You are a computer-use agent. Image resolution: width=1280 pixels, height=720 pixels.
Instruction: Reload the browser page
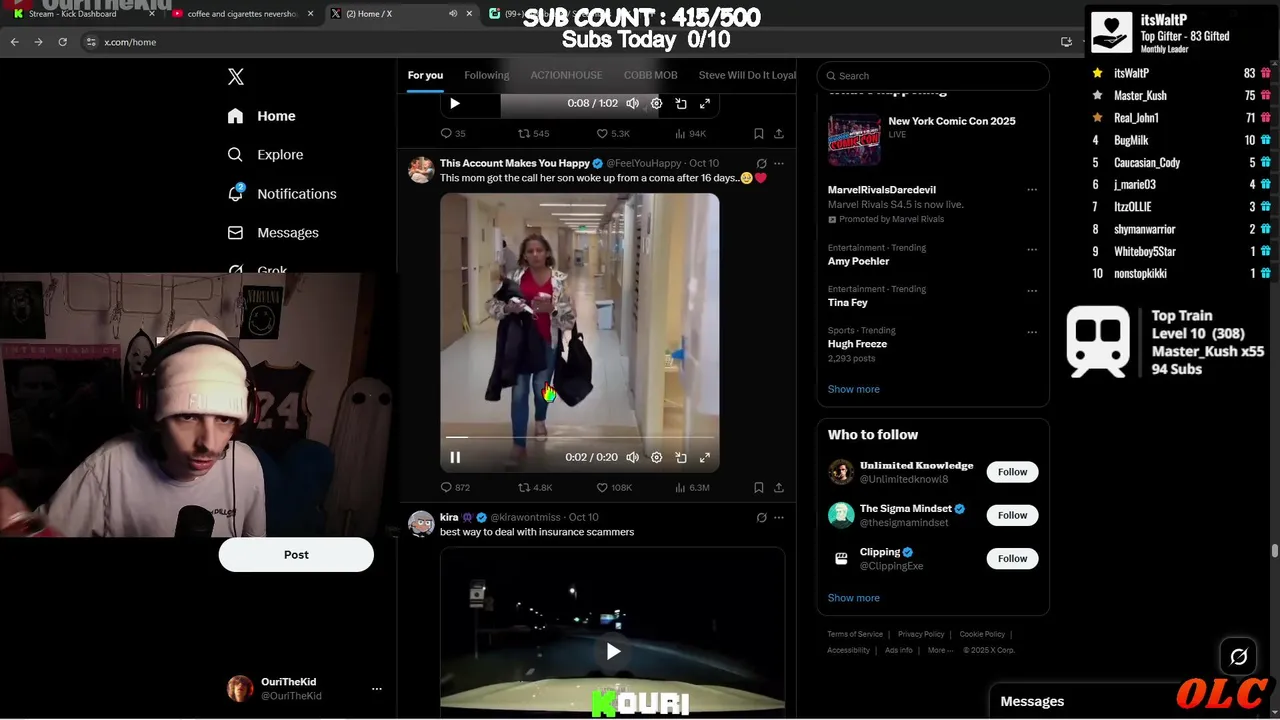(63, 42)
